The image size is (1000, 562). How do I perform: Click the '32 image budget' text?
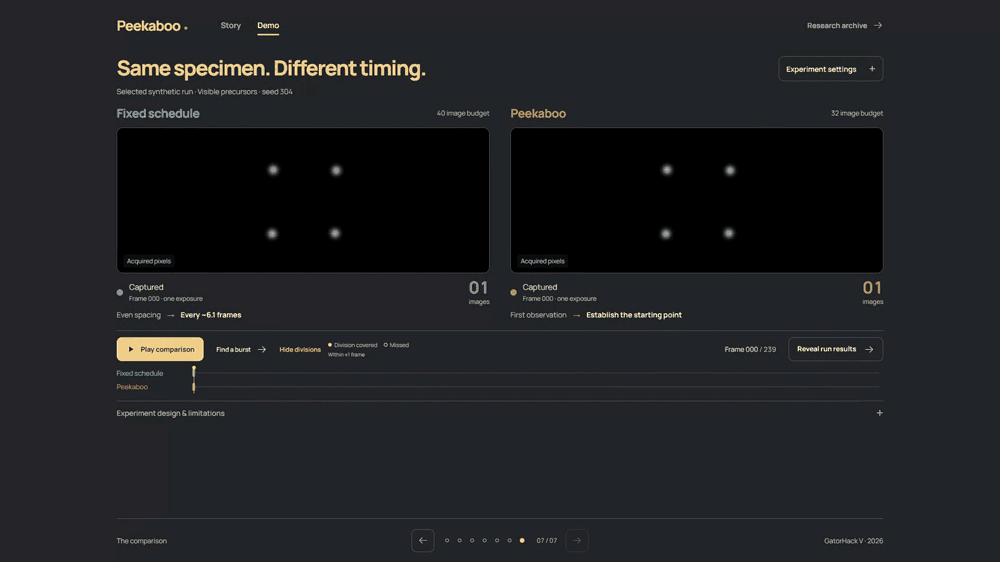coord(857,114)
